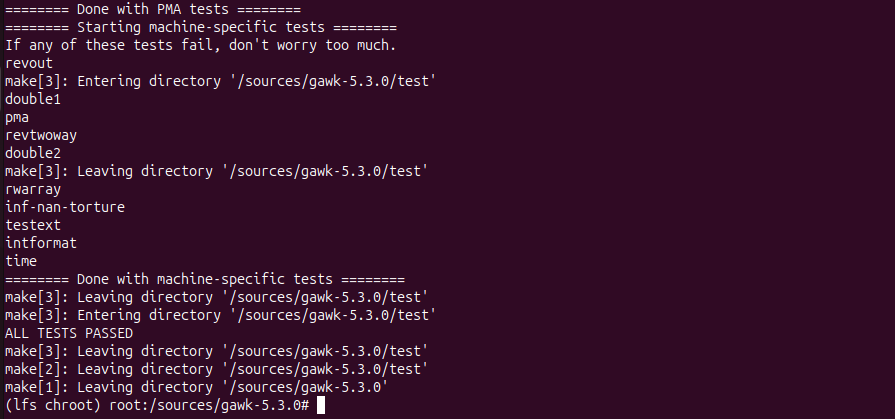Place the cursor at the terminal input block
Screen dimensions: 895x419
tap(321, 405)
